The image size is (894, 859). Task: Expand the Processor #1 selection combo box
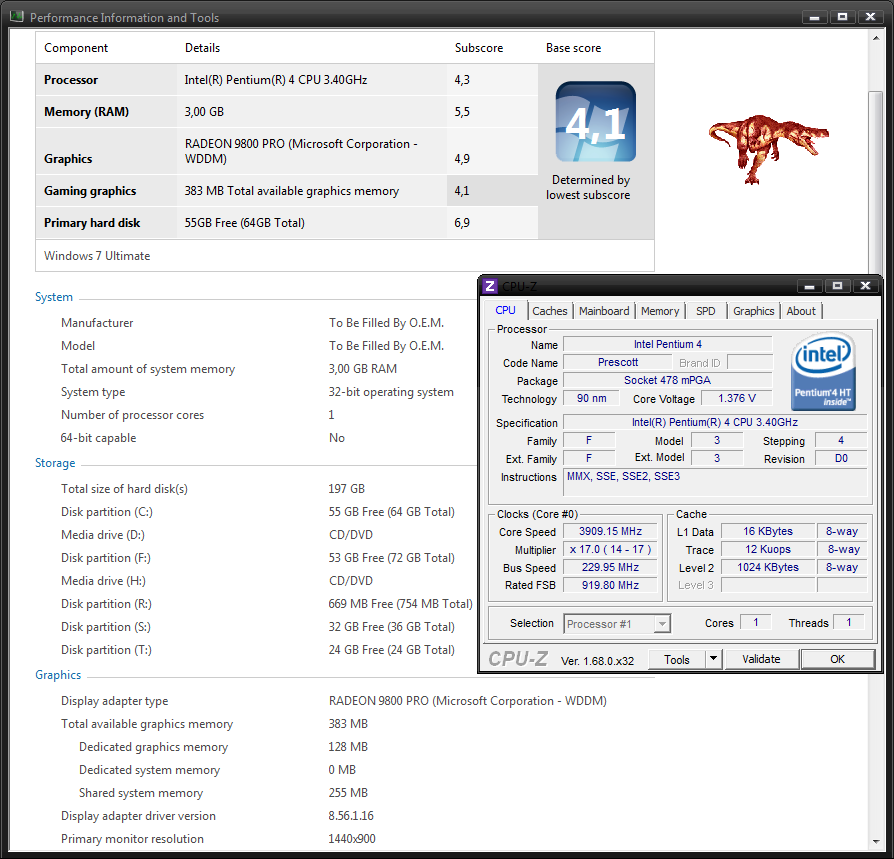(661, 624)
